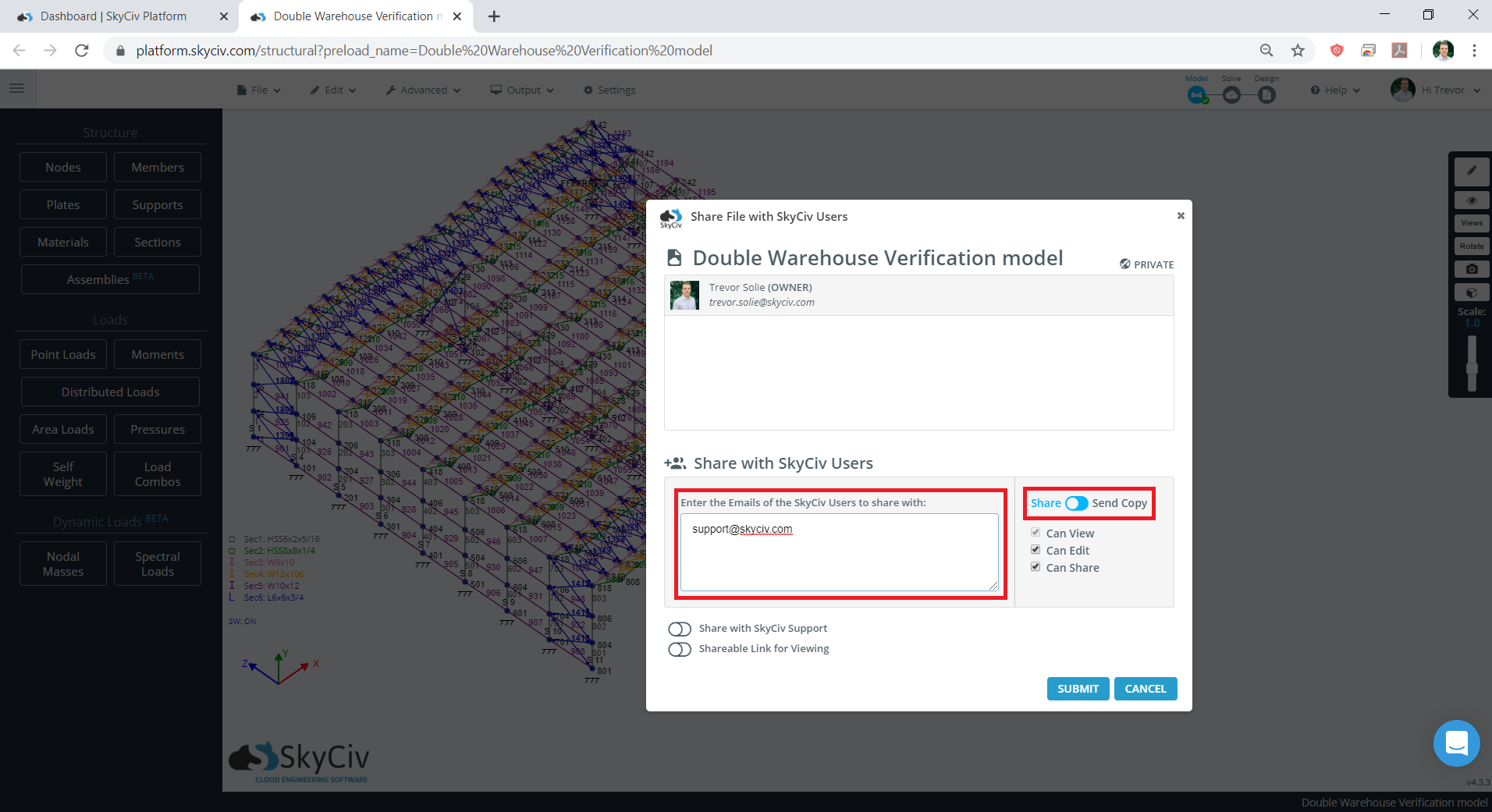Open the Self Weight panel

pyautogui.click(x=63, y=474)
